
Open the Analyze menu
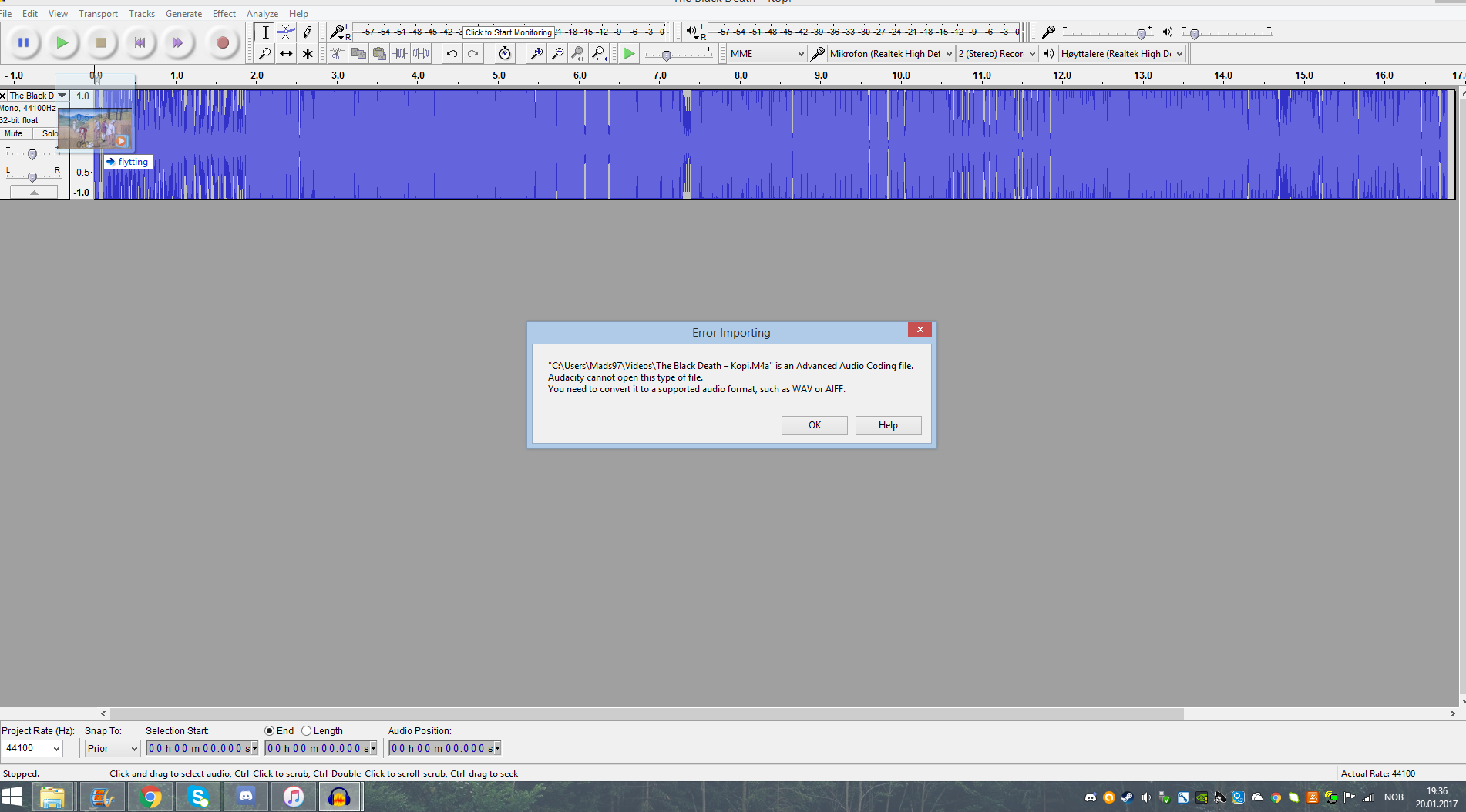pyautogui.click(x=262, y=14)
